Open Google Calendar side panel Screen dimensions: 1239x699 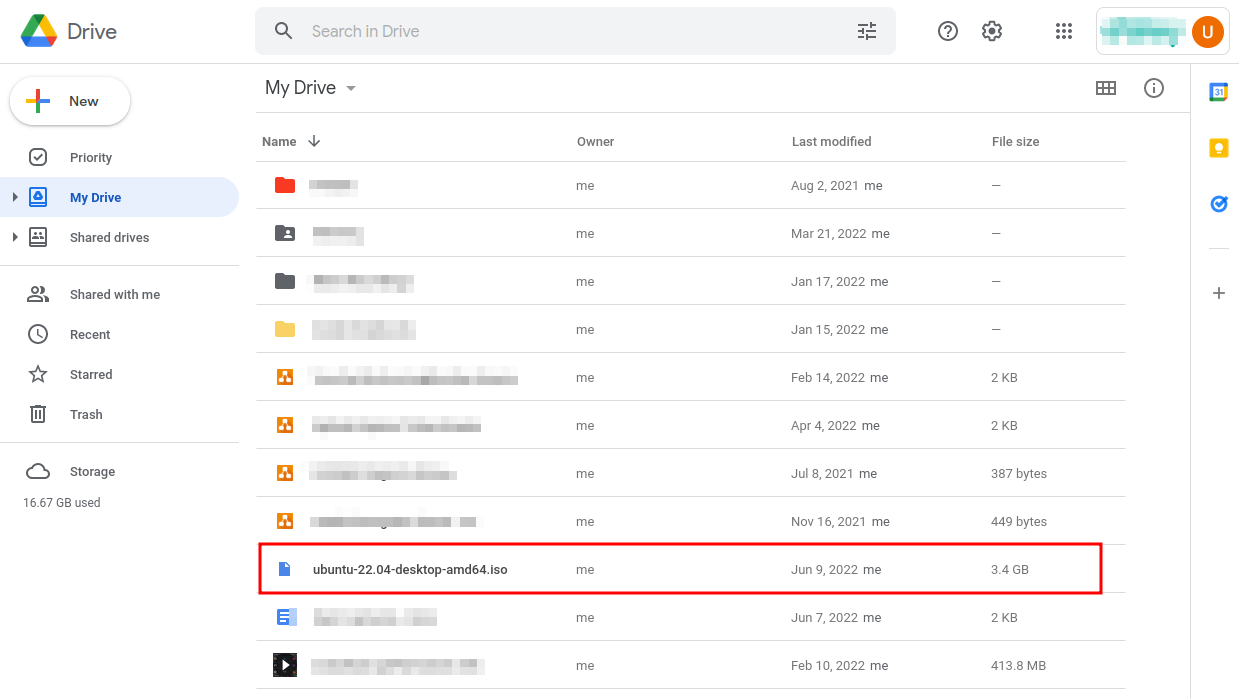click(x=1219, y=92)
